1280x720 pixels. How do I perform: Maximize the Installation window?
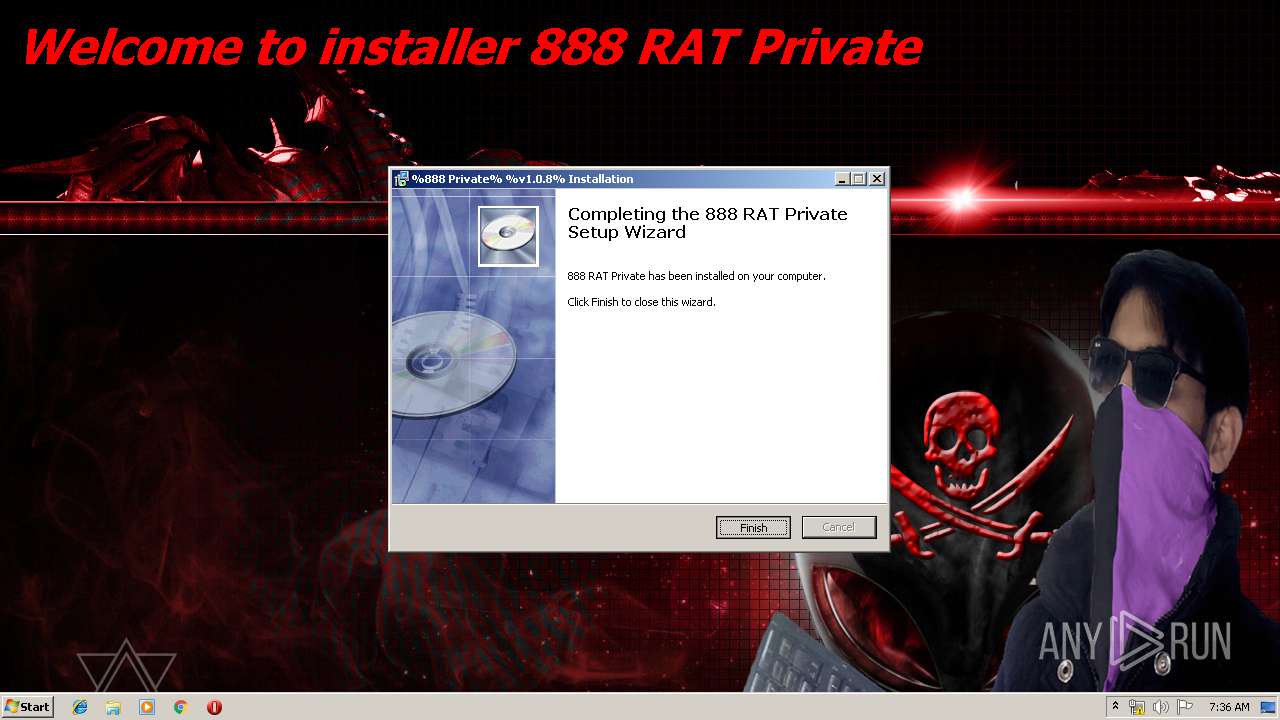point(859,179)
